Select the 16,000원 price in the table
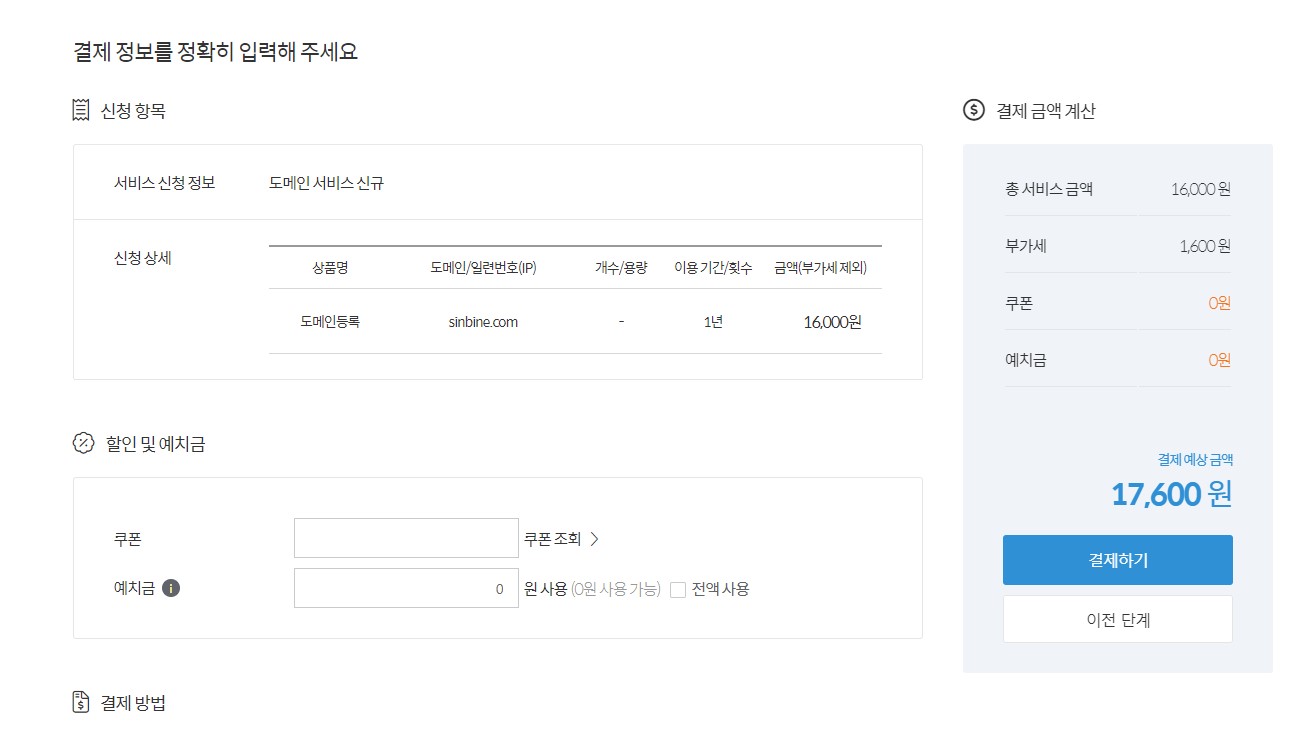Screen dimensions: 1307x731 (x=832, y=322)
